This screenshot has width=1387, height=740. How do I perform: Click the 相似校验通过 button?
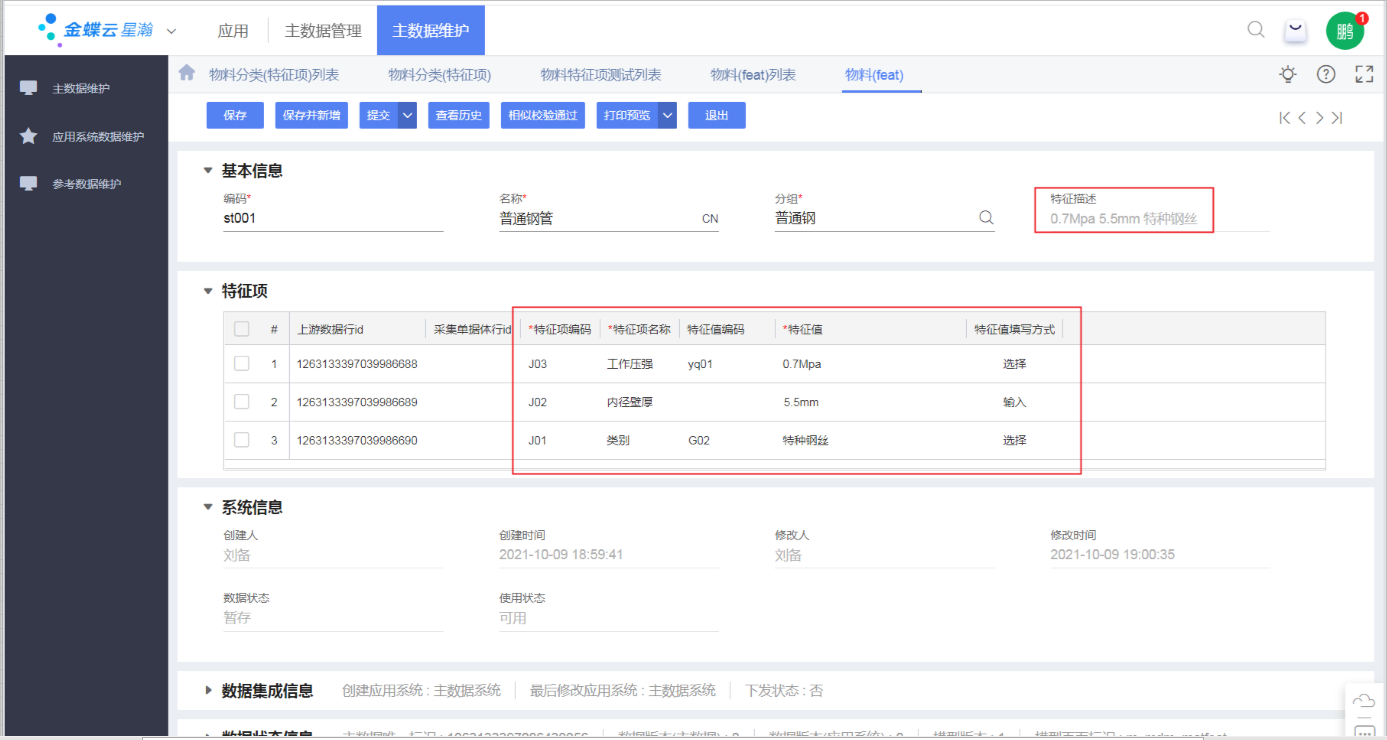click(x=543, y=115)
